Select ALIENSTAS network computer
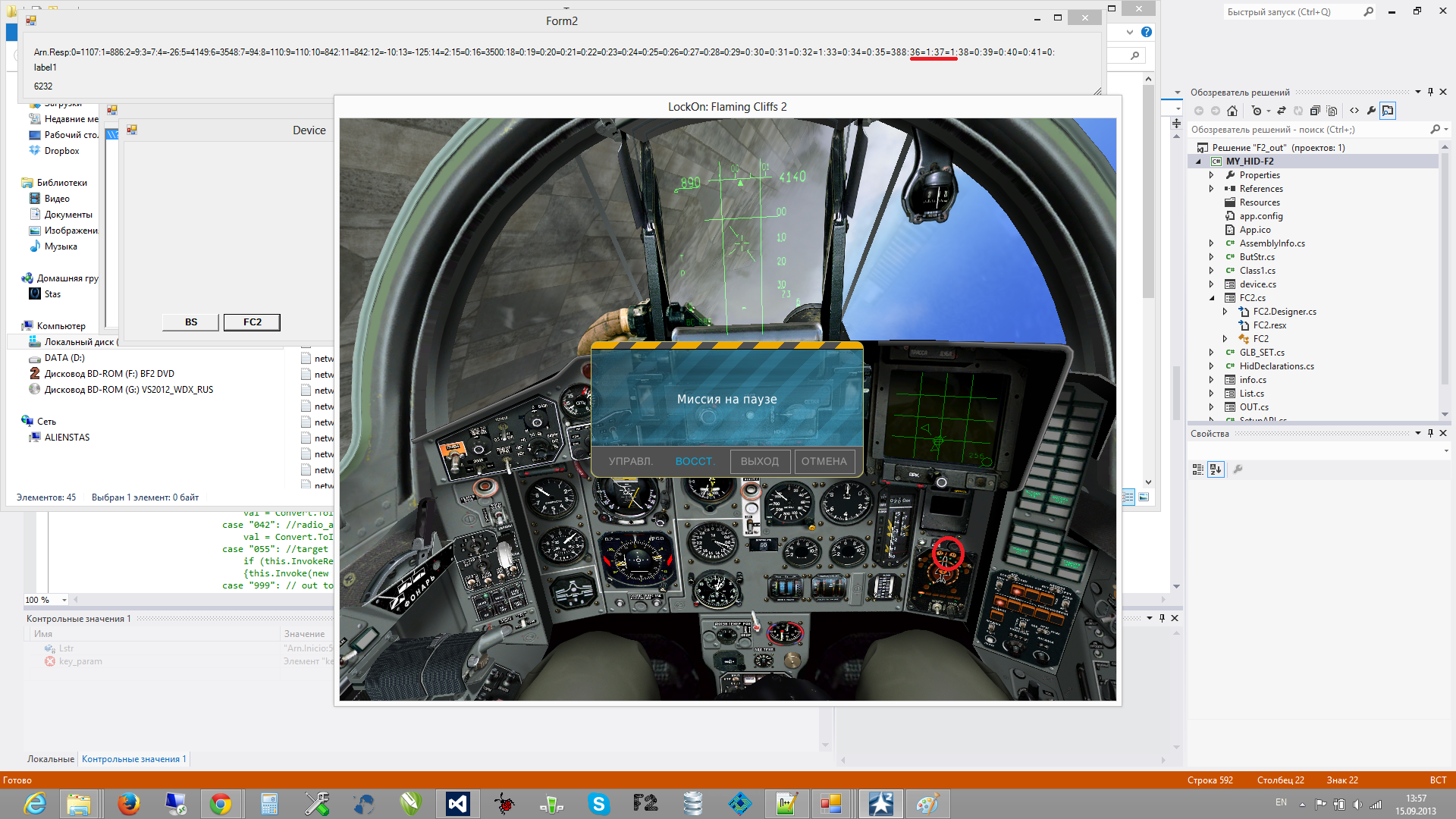Viewport: 1456px width, 819px height. tap(67, 438)
